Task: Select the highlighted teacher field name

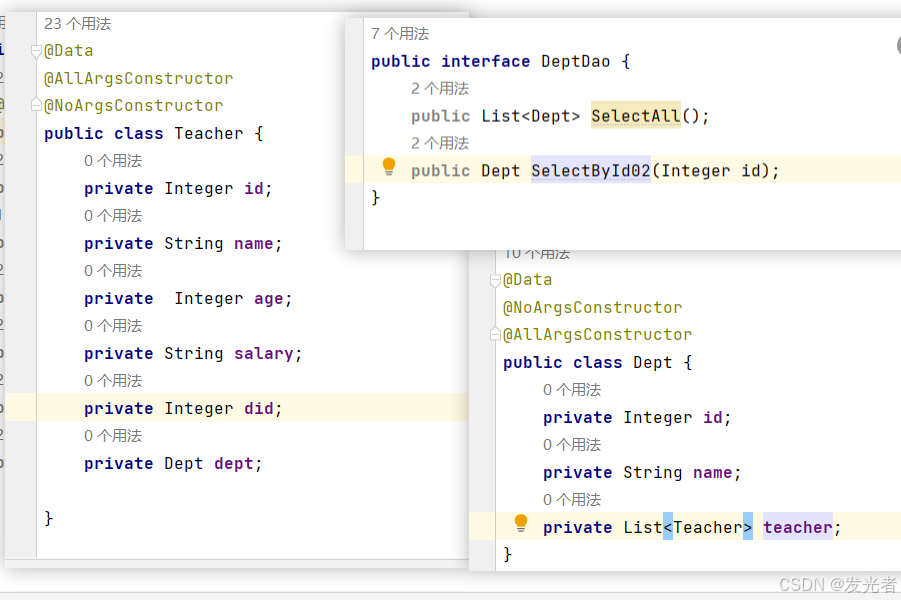Action: pos(797,527)
